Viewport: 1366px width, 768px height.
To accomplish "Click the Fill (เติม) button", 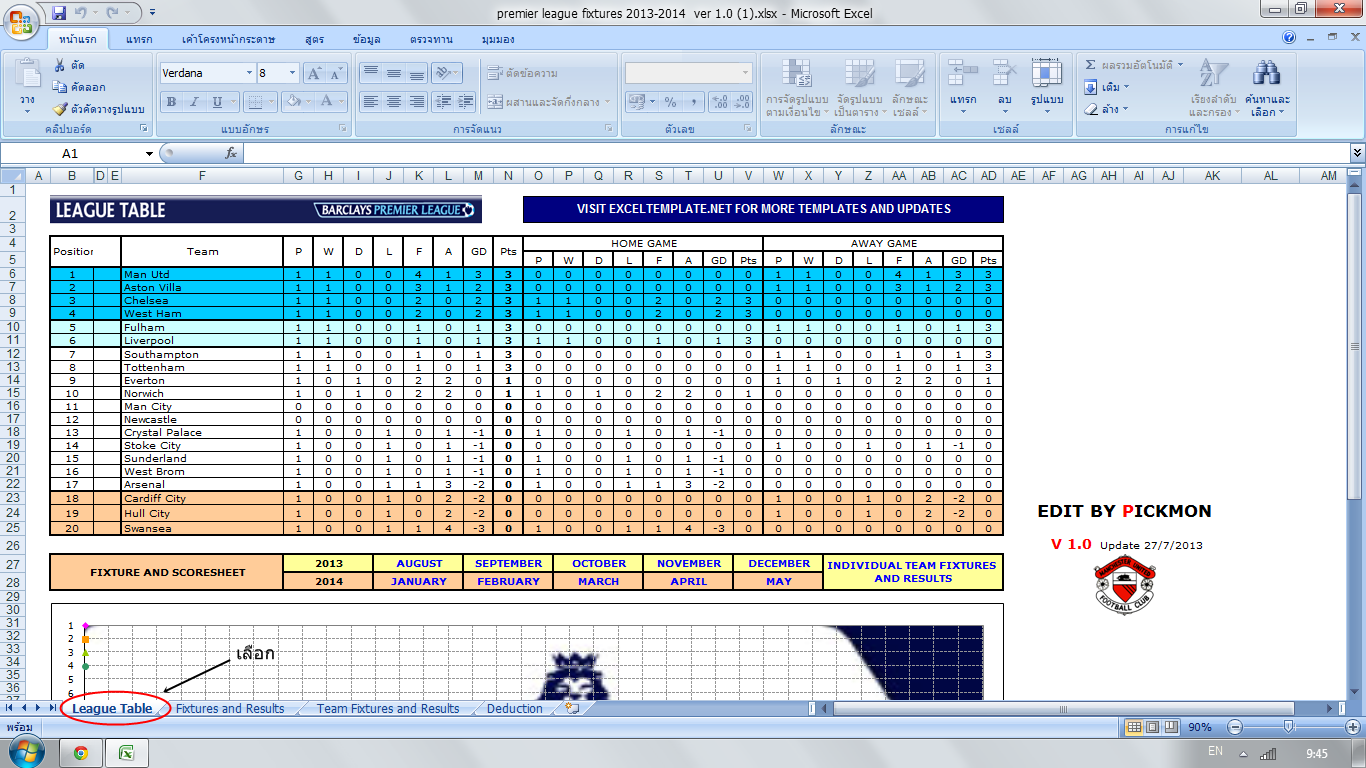I will coord(1108,87).
